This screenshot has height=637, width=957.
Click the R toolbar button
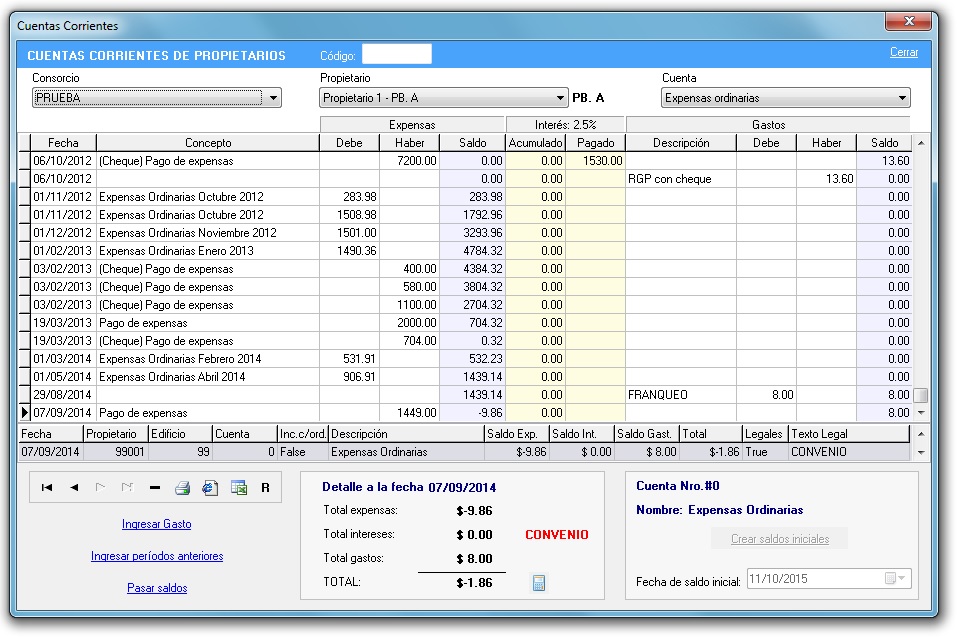coord(265,488)
